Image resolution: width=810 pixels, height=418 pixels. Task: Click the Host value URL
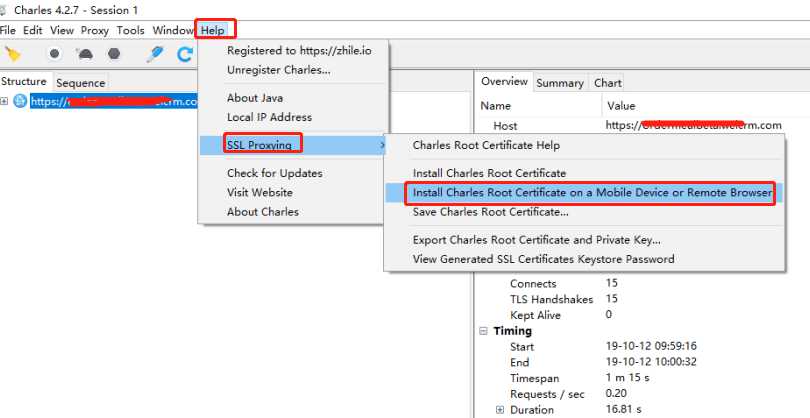click(694, 126)
